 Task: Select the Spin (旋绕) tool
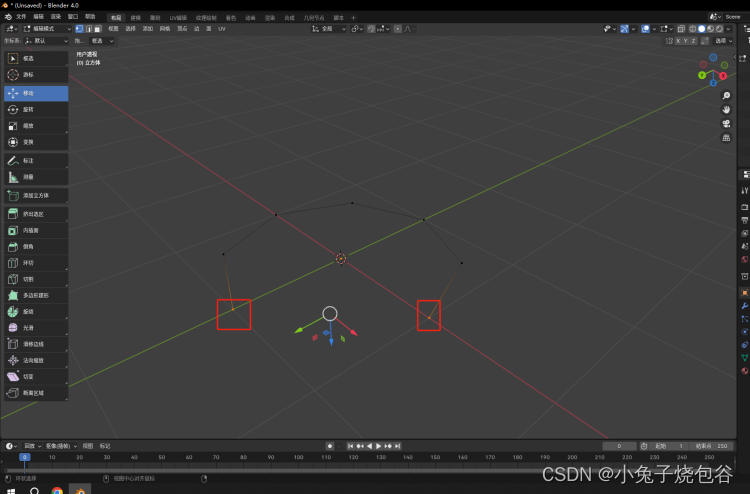coord(36,312)
